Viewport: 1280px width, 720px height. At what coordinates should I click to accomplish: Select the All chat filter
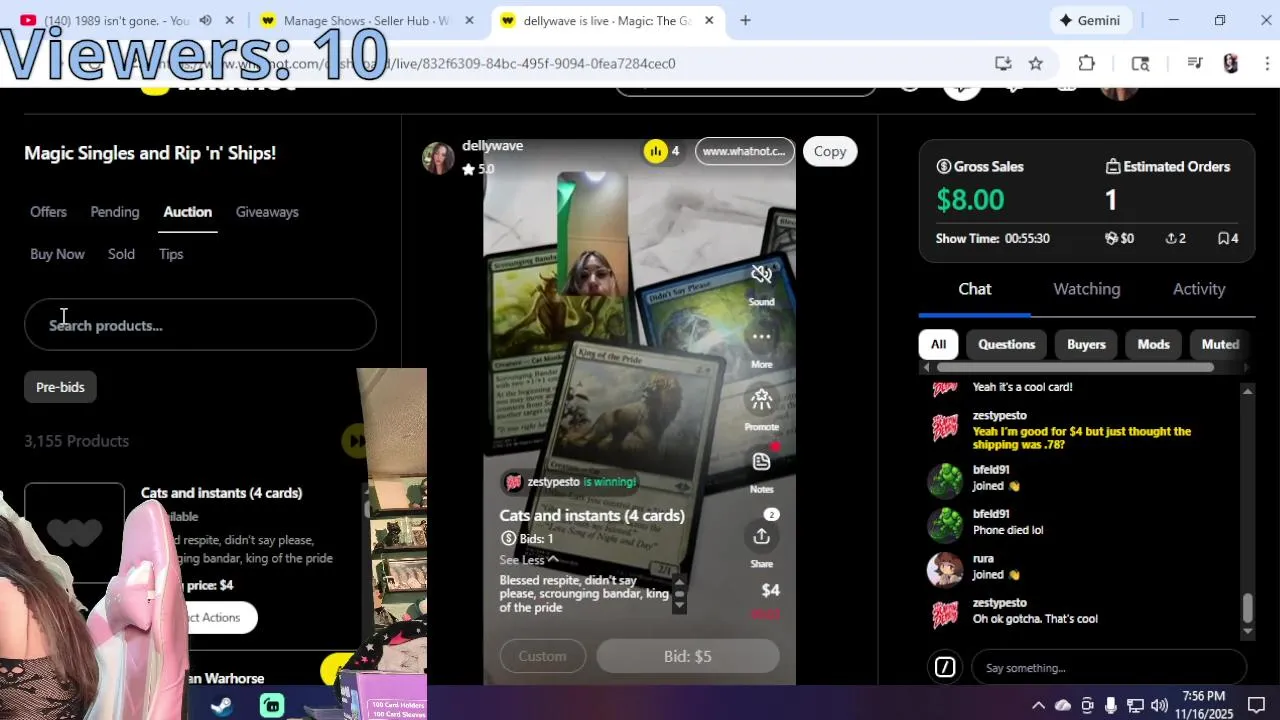coord(938,344)
